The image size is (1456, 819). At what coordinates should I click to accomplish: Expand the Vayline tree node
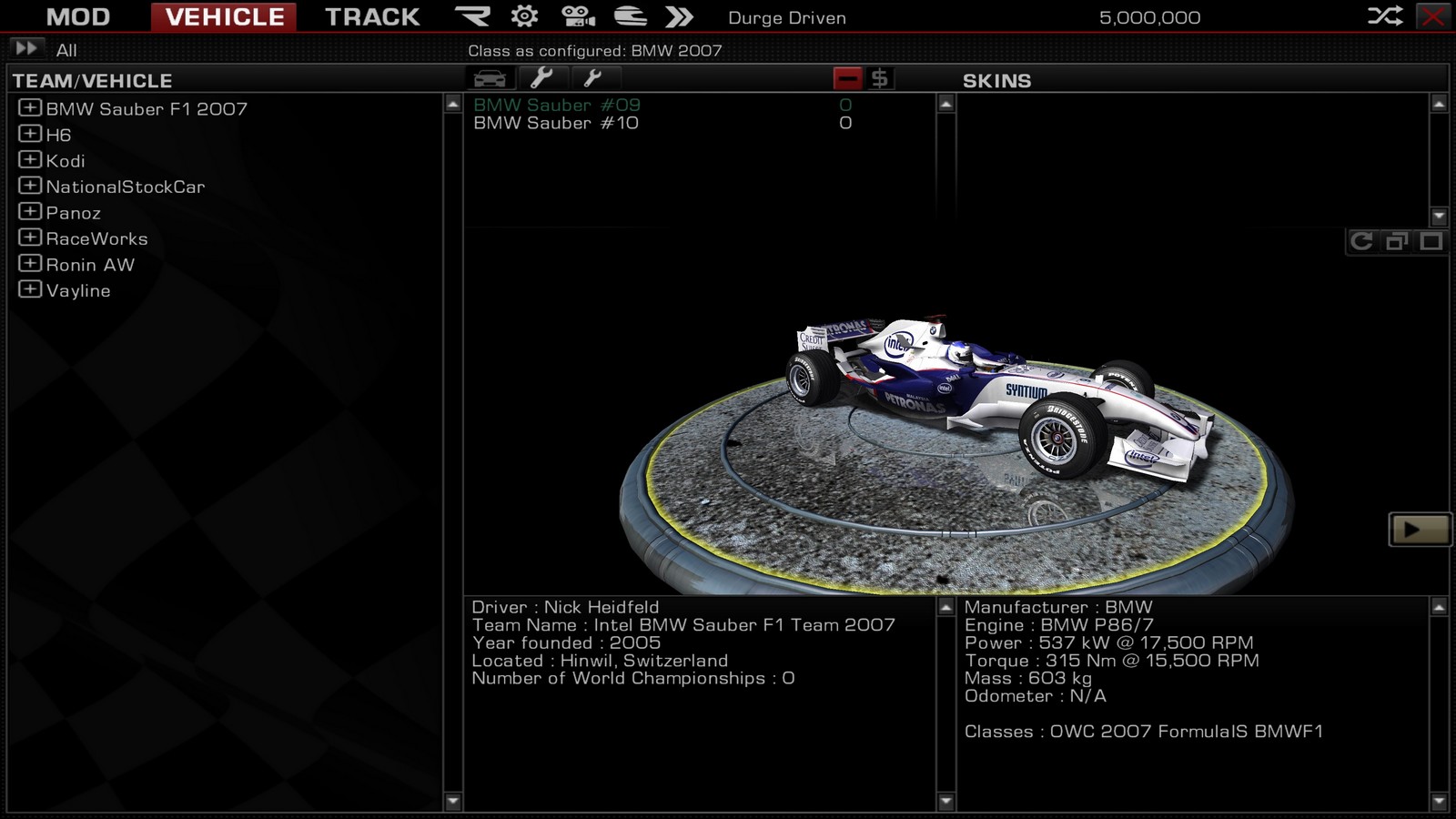(30, 289)
